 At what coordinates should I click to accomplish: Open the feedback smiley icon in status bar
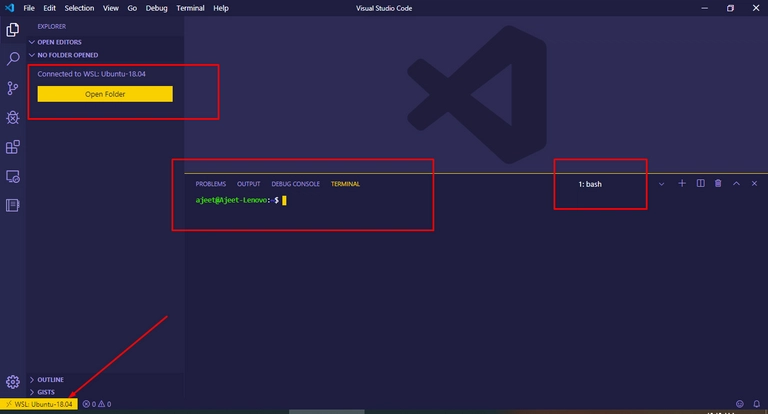pyautogui.click(x=740, y=404)
